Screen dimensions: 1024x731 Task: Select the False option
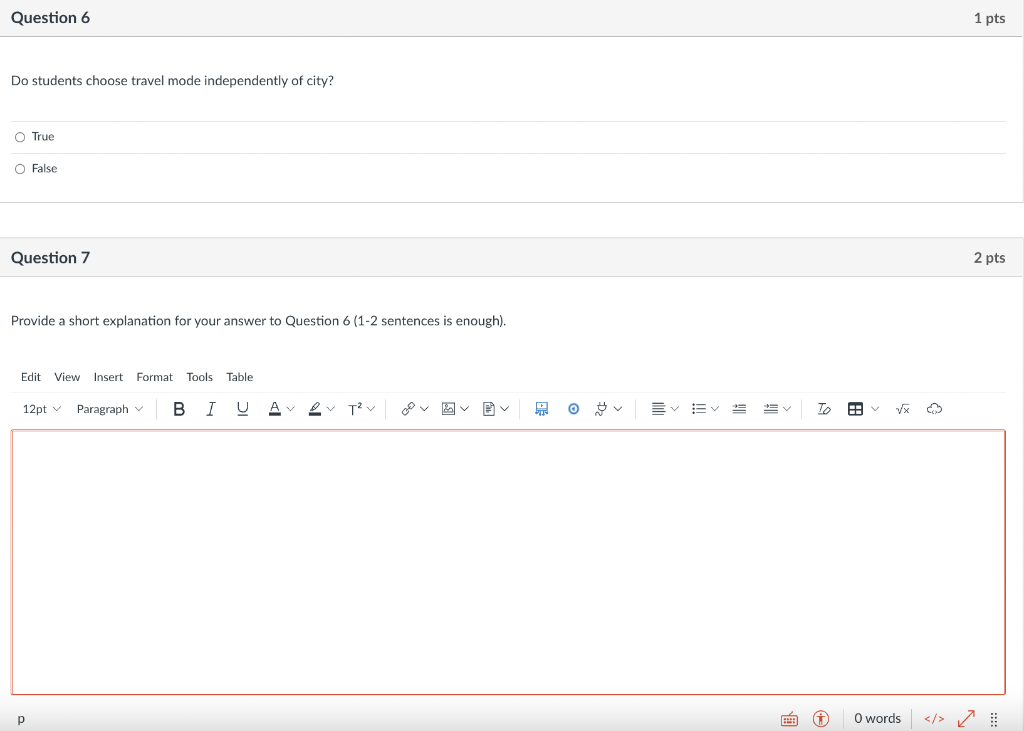[20, 168]
